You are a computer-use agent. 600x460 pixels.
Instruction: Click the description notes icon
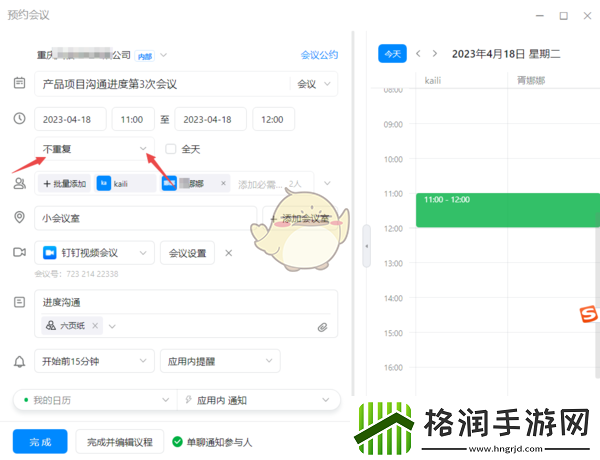click(20, 302)
